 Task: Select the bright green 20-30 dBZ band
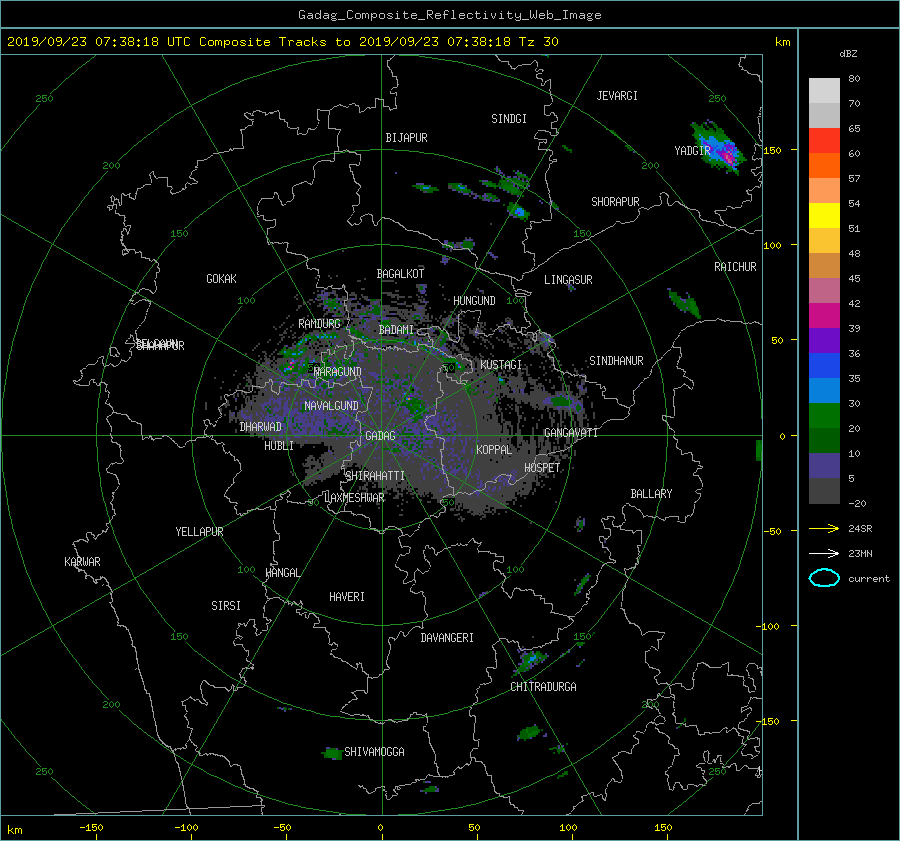click(x=824, y=416)
